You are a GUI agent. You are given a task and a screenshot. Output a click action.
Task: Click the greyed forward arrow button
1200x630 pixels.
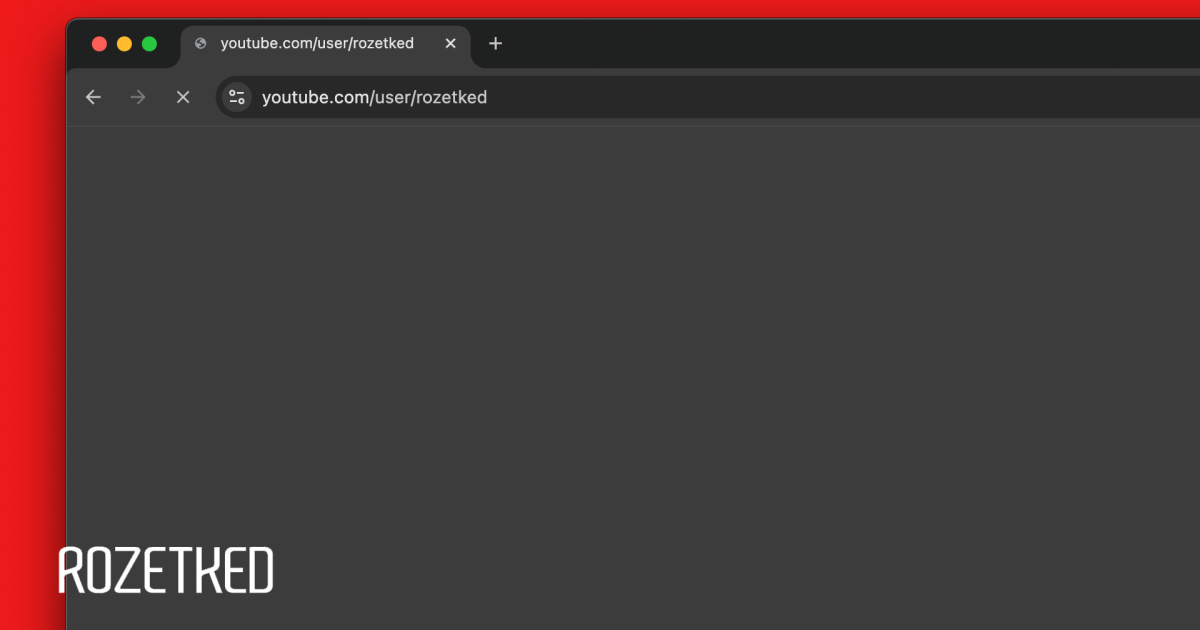138,97
